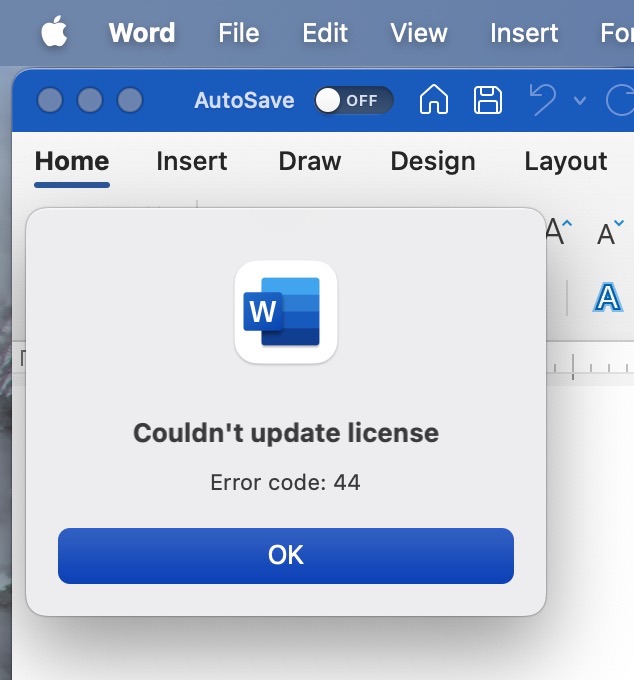Click the Home icon in title bar

point(434,99)
